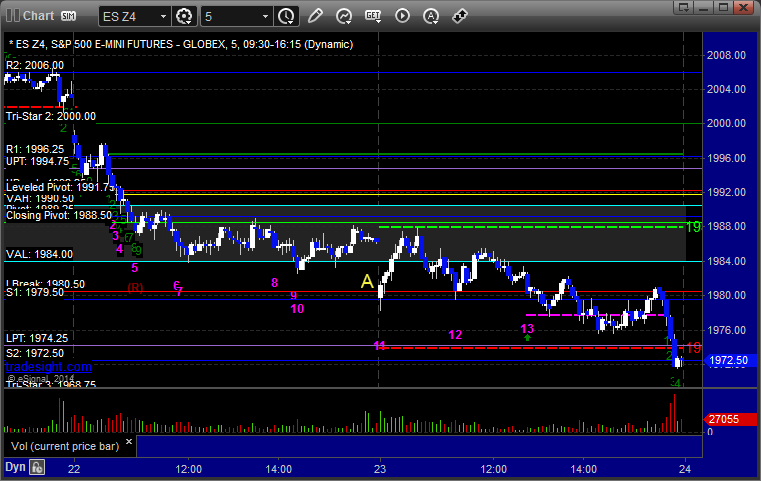Click the red (R) chart marker

coord(135,287)
